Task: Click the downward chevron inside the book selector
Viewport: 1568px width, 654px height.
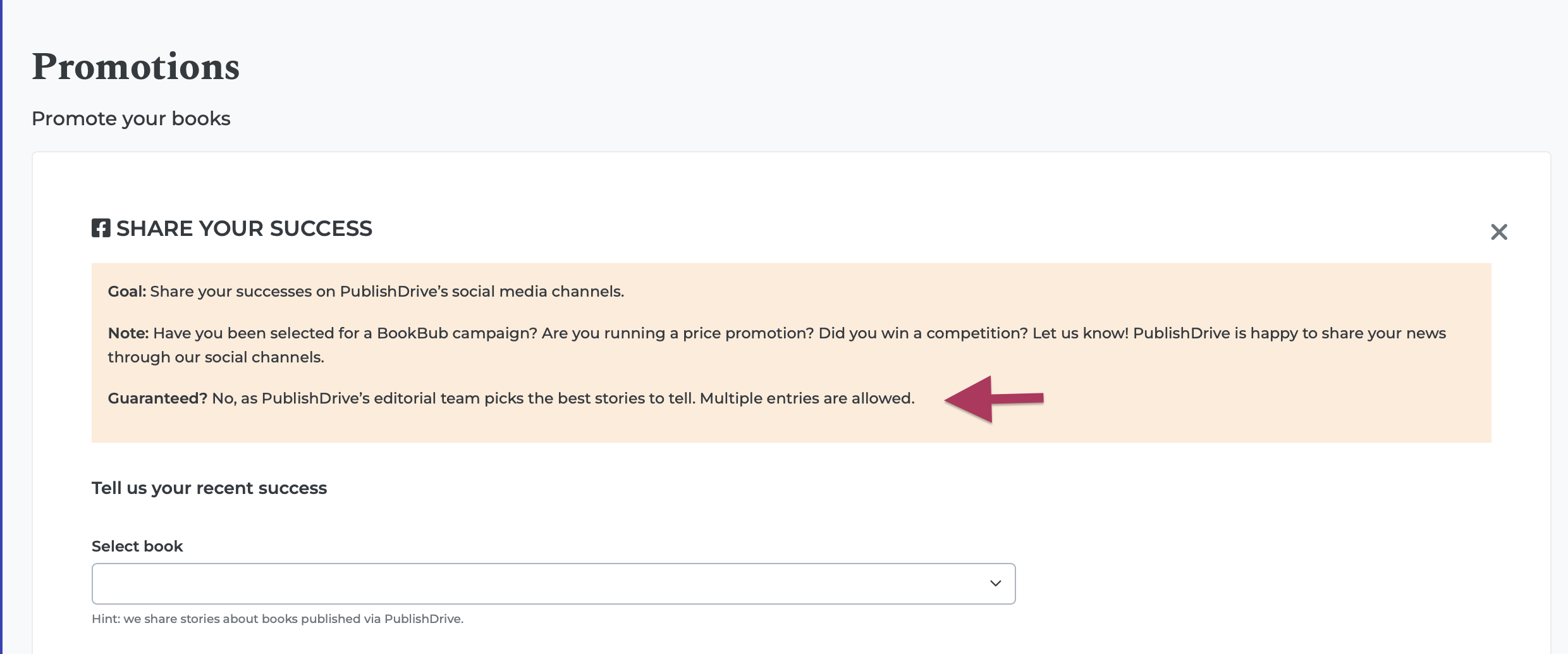Action: pyautogui.click(x=995, y=583)
